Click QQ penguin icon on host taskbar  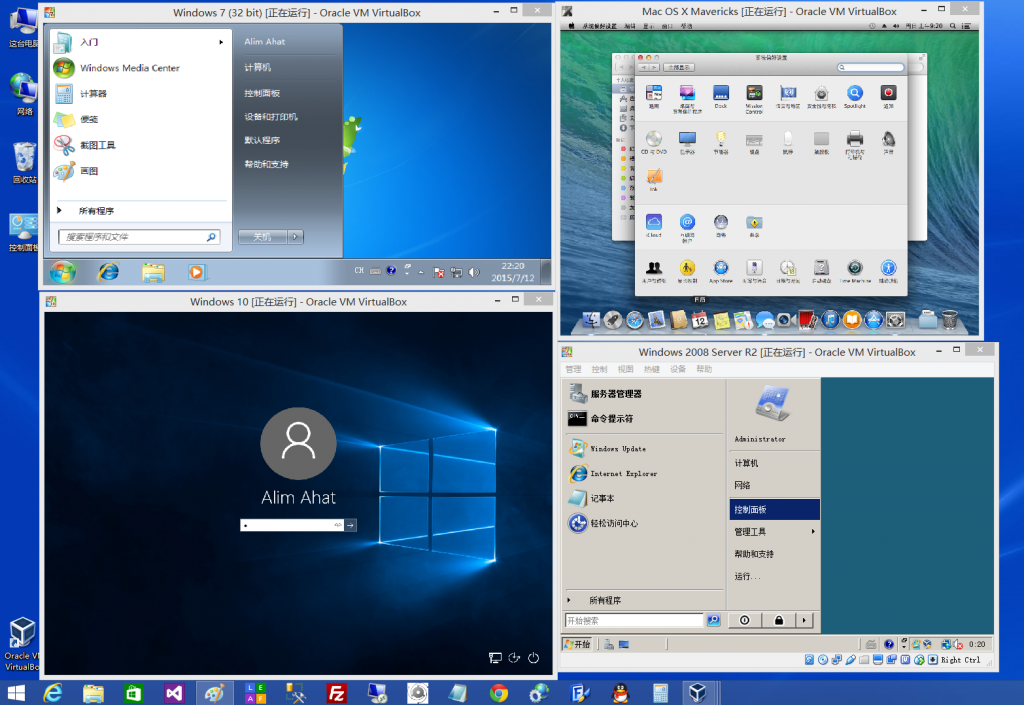(x=620, y=693)
